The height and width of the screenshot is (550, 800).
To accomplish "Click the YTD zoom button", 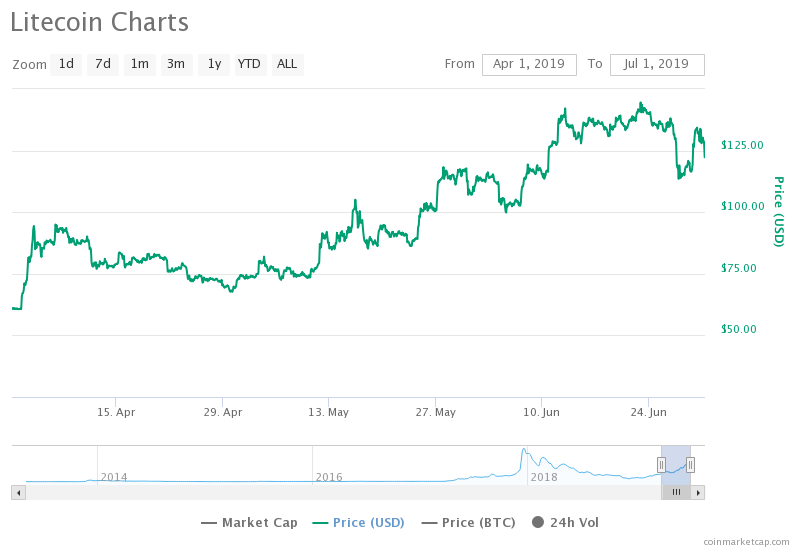I will pos(249,64).
